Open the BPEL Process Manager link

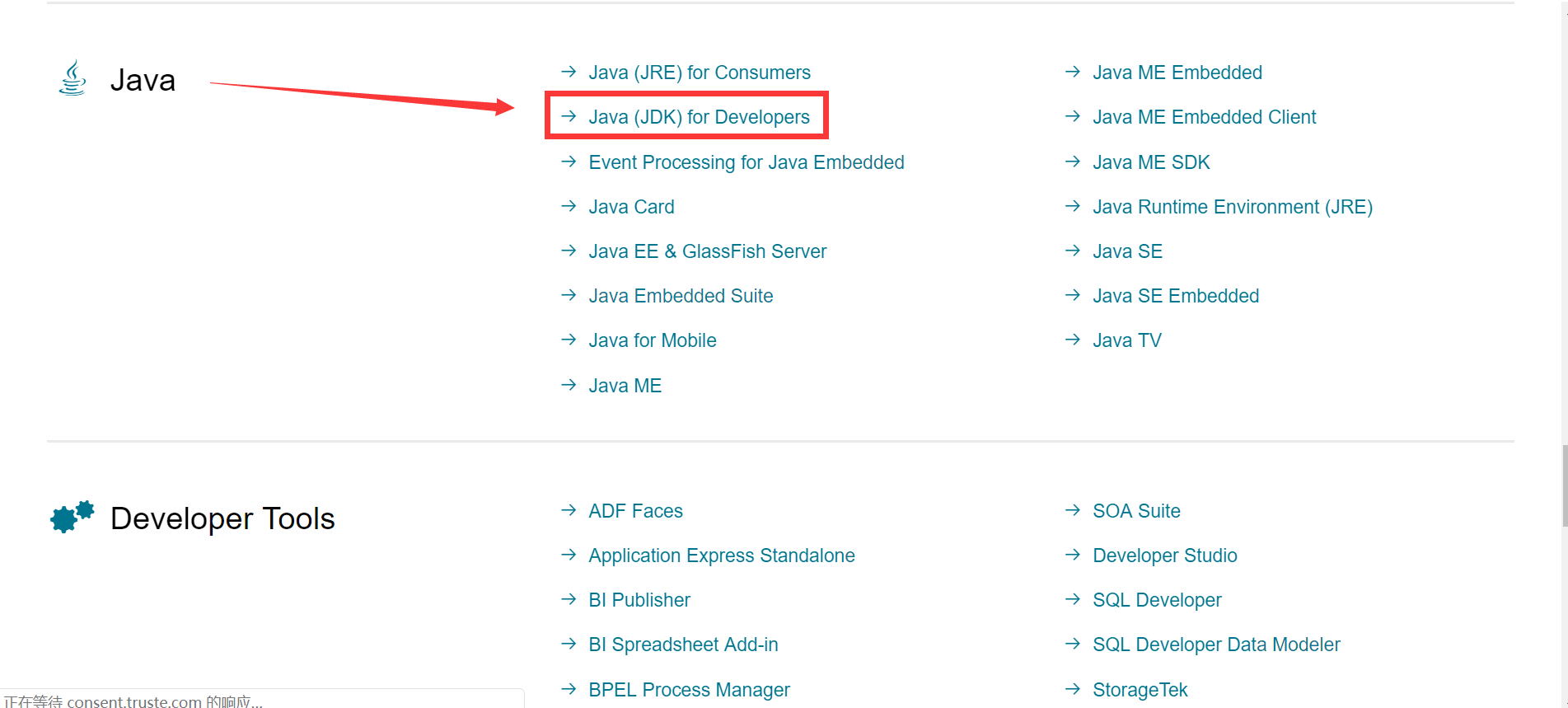point(689,690)
